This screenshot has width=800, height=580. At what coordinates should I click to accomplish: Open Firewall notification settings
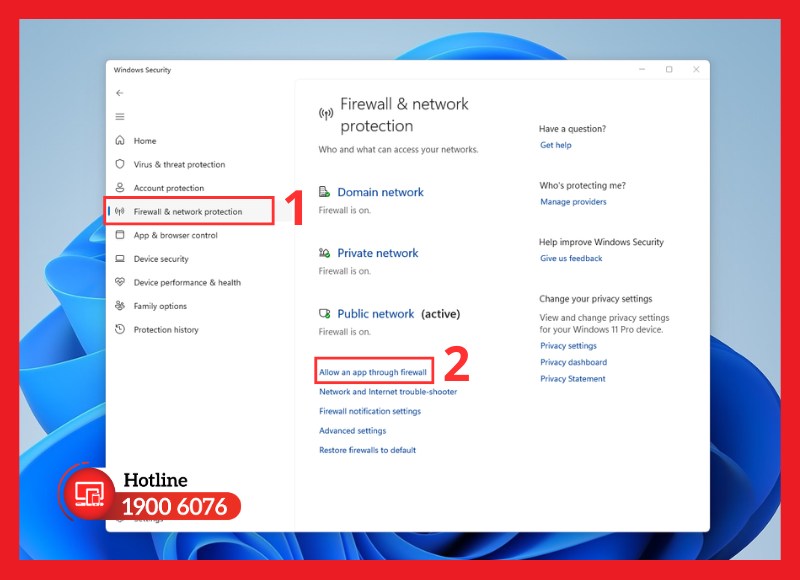click(x=370, y=411)
